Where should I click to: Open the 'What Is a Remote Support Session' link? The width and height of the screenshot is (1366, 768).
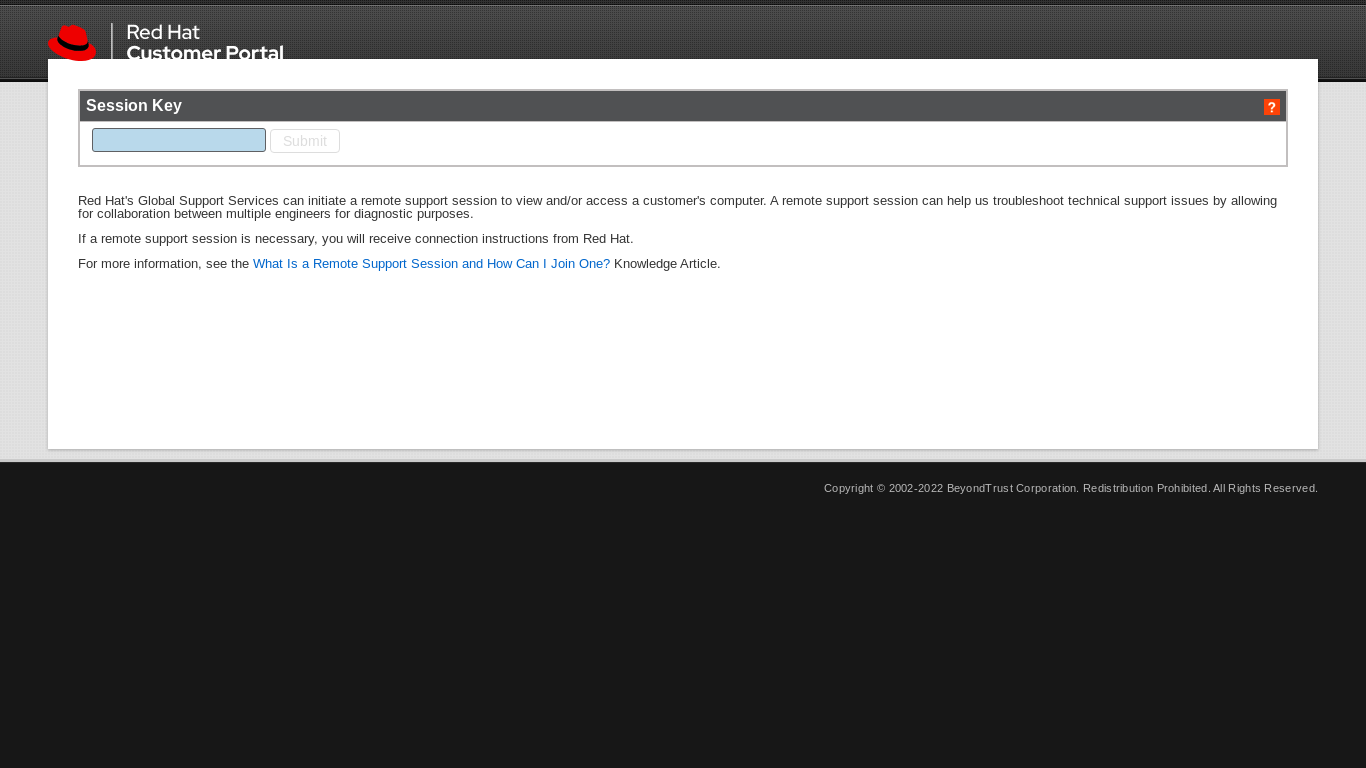click(x=431, y=264)
